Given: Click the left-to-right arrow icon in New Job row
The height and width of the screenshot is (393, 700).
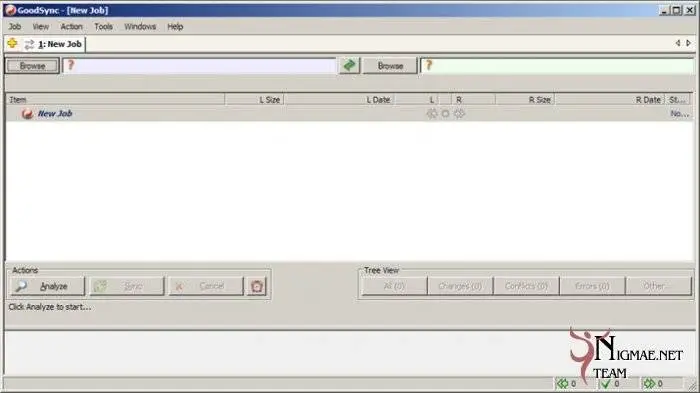Looking at the screenshot, I should click(x=459, y=113).
